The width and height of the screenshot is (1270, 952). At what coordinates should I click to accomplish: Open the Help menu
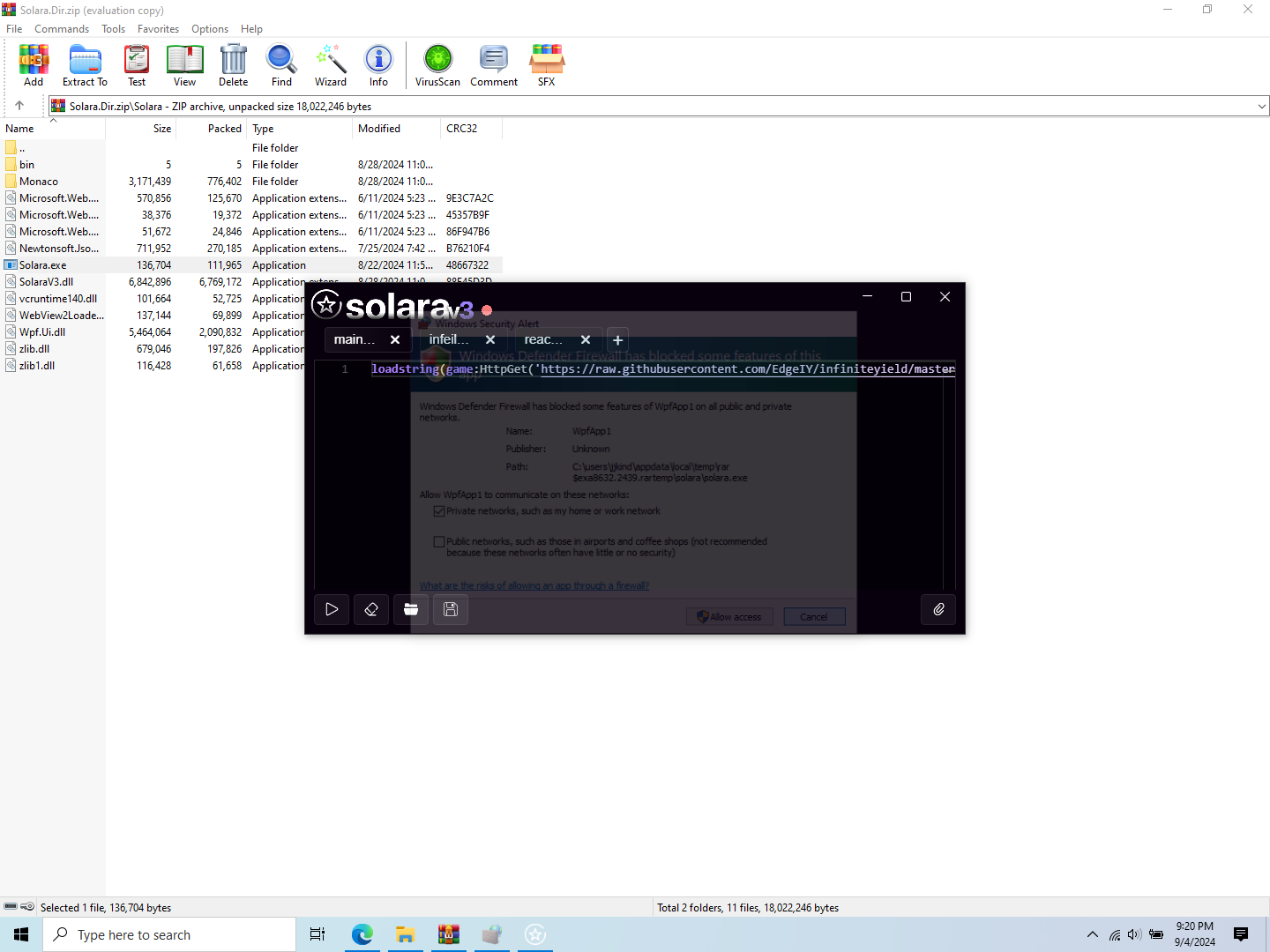(x=251, y=29)
